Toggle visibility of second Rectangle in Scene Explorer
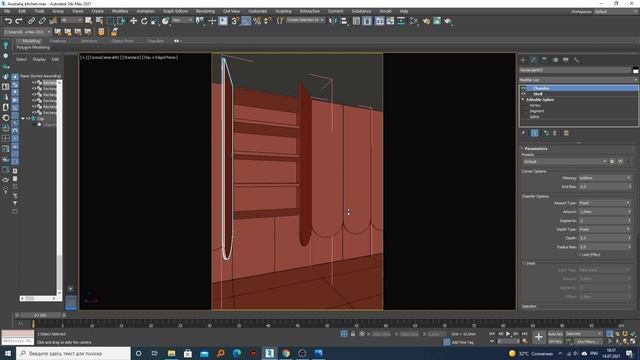The width and height of the screenshot is (640, 360). click(x=34, y=89)
